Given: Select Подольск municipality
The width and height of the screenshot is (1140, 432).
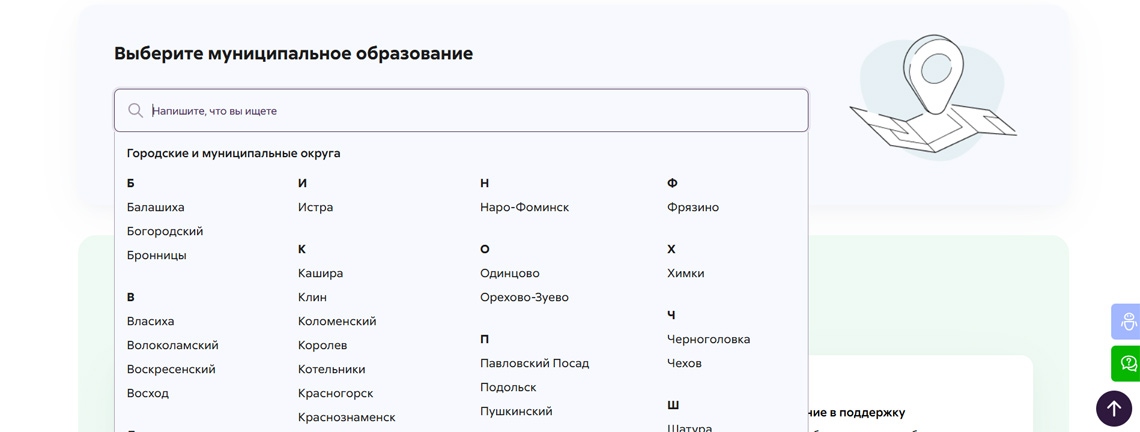Looking at the screenshot, I should 508,387.
